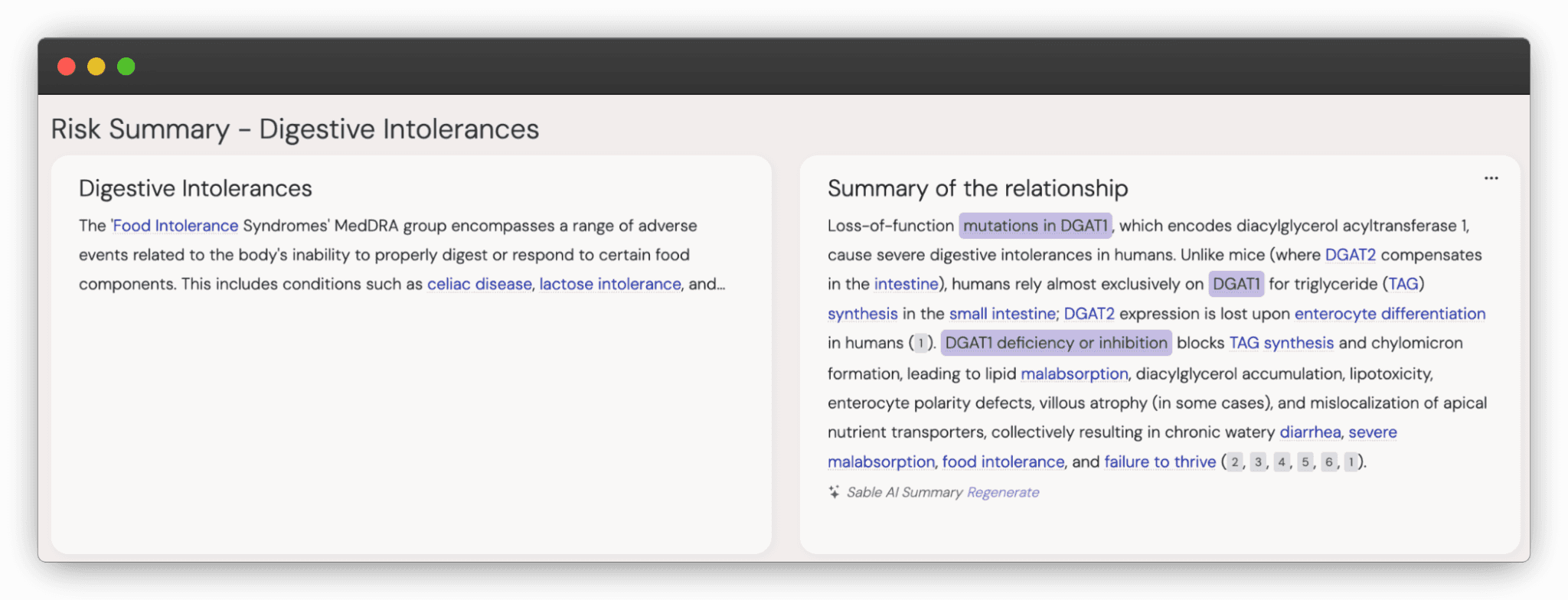Click the failure to thrive link
This screenshot has height=600, width=1568.
click(1160, 461)
